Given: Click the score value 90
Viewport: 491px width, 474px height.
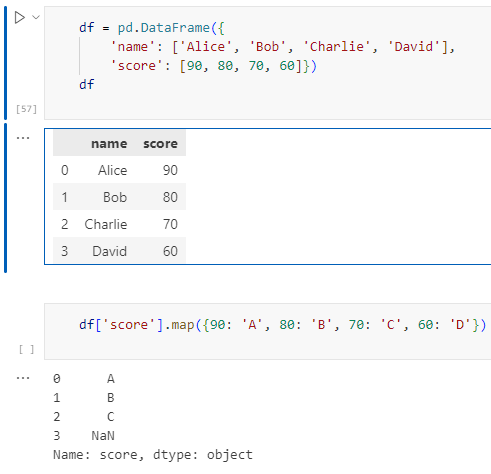Looking at the screenshot, I should (170, 170).
